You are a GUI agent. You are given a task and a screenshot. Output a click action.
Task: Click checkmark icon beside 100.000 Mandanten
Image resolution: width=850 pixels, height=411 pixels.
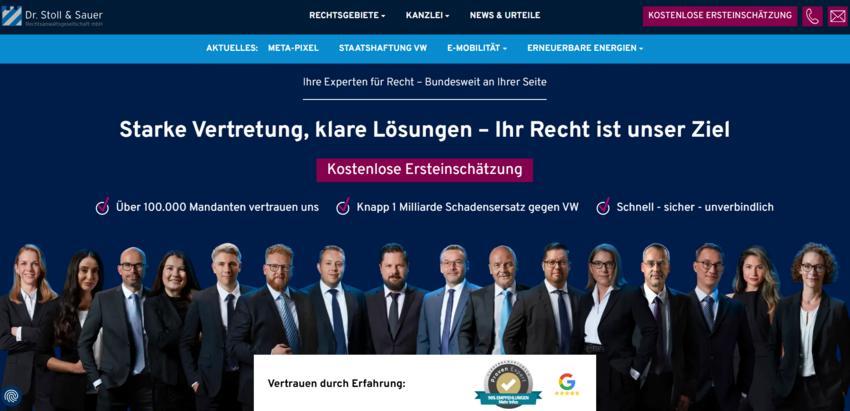[x=102, y=207]
